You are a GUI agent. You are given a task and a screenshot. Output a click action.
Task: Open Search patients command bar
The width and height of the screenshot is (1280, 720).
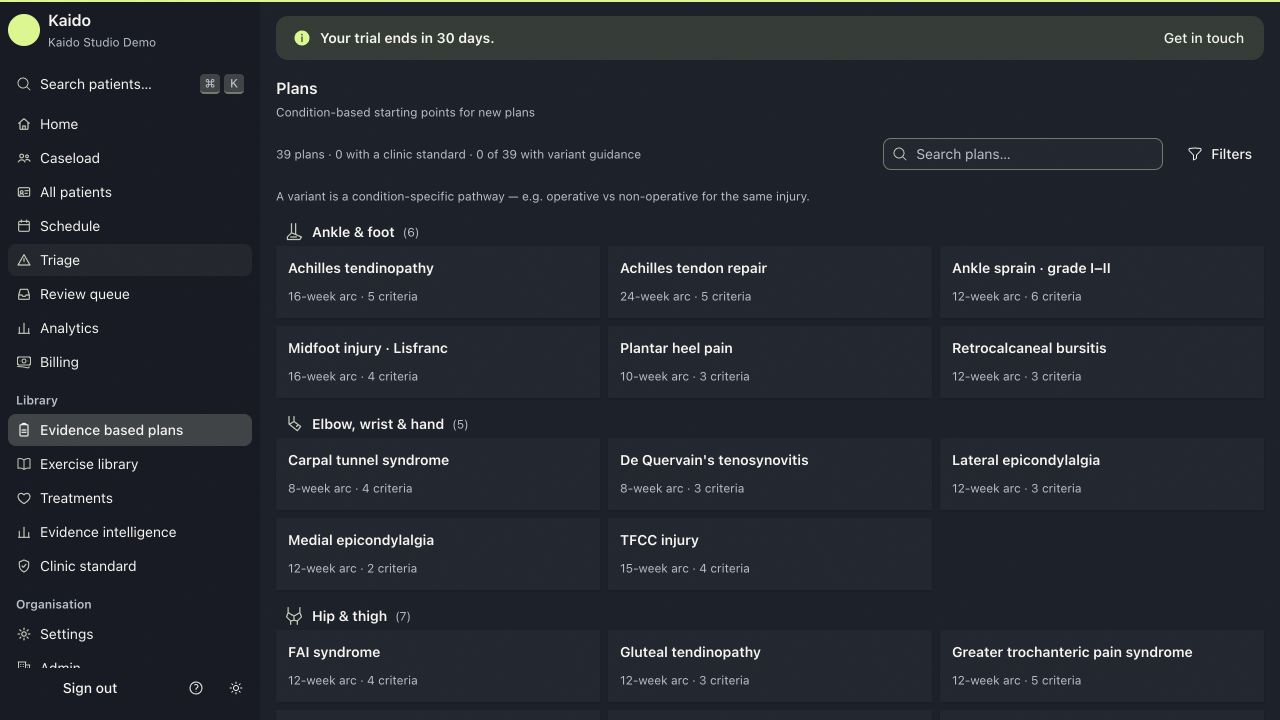[x=130, y=84]
